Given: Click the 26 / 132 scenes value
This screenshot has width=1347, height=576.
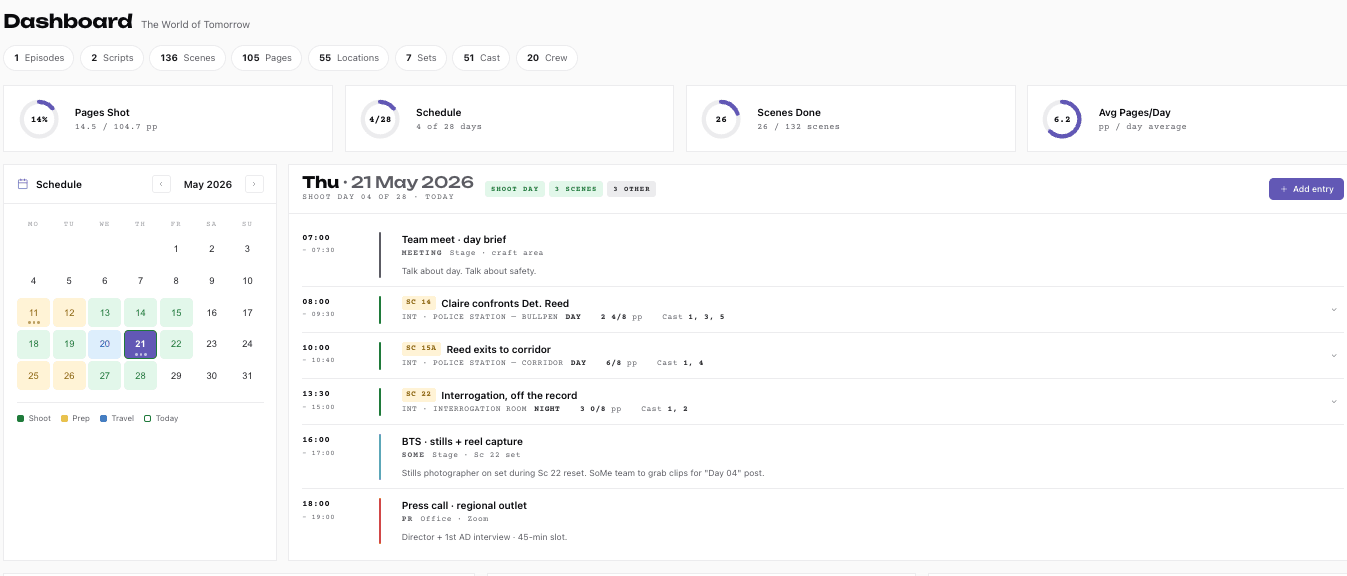Looking at the screenshot, I should click(x=799, y=127).
